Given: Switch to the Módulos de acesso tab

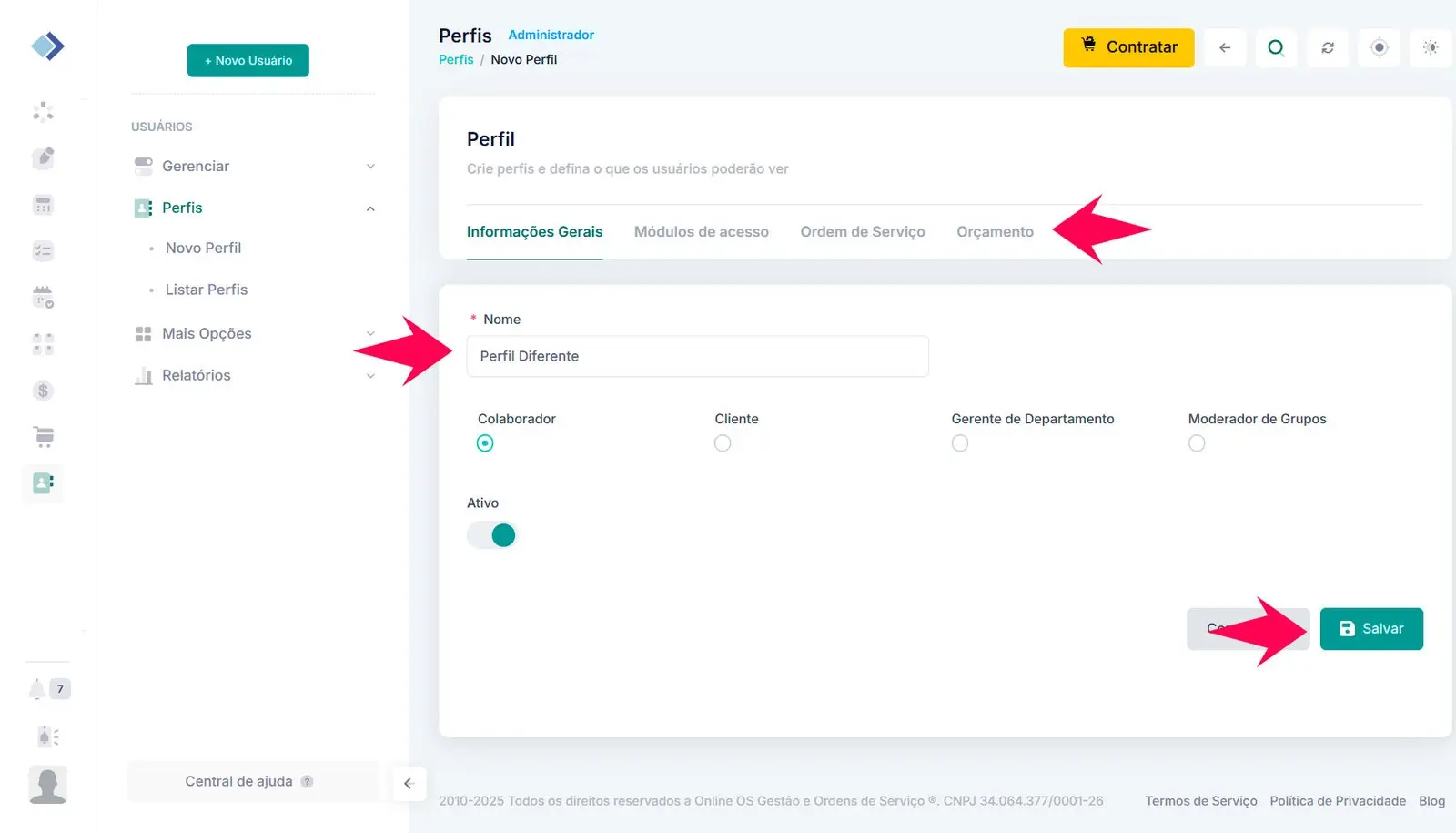Looking at the screenshot, I should [701, 232].
